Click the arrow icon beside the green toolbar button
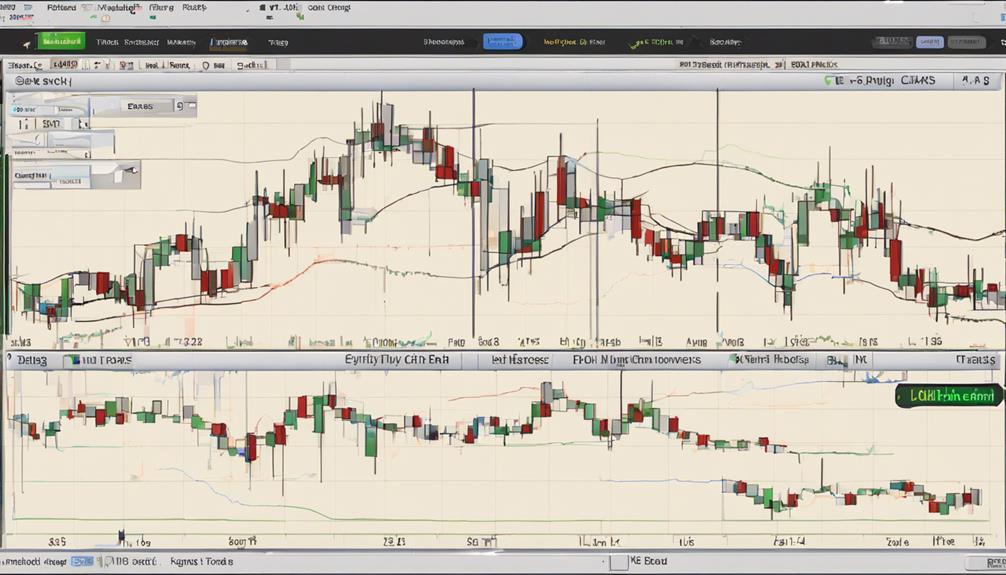This screenshot has width=1006, height=575. click(26, 44)
